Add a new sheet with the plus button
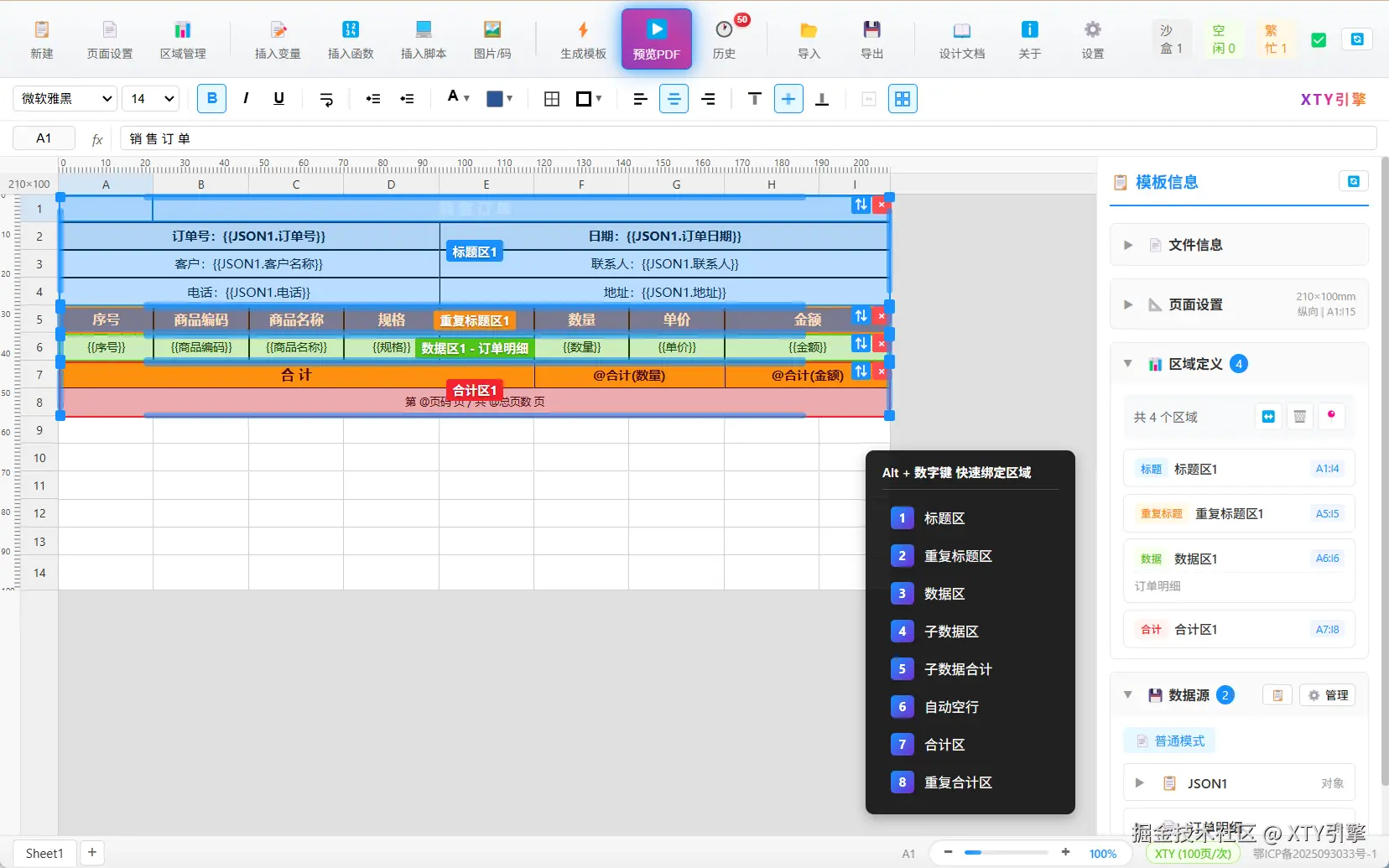The width and height of the screenshot is (1389, 868). pos(92,853)
